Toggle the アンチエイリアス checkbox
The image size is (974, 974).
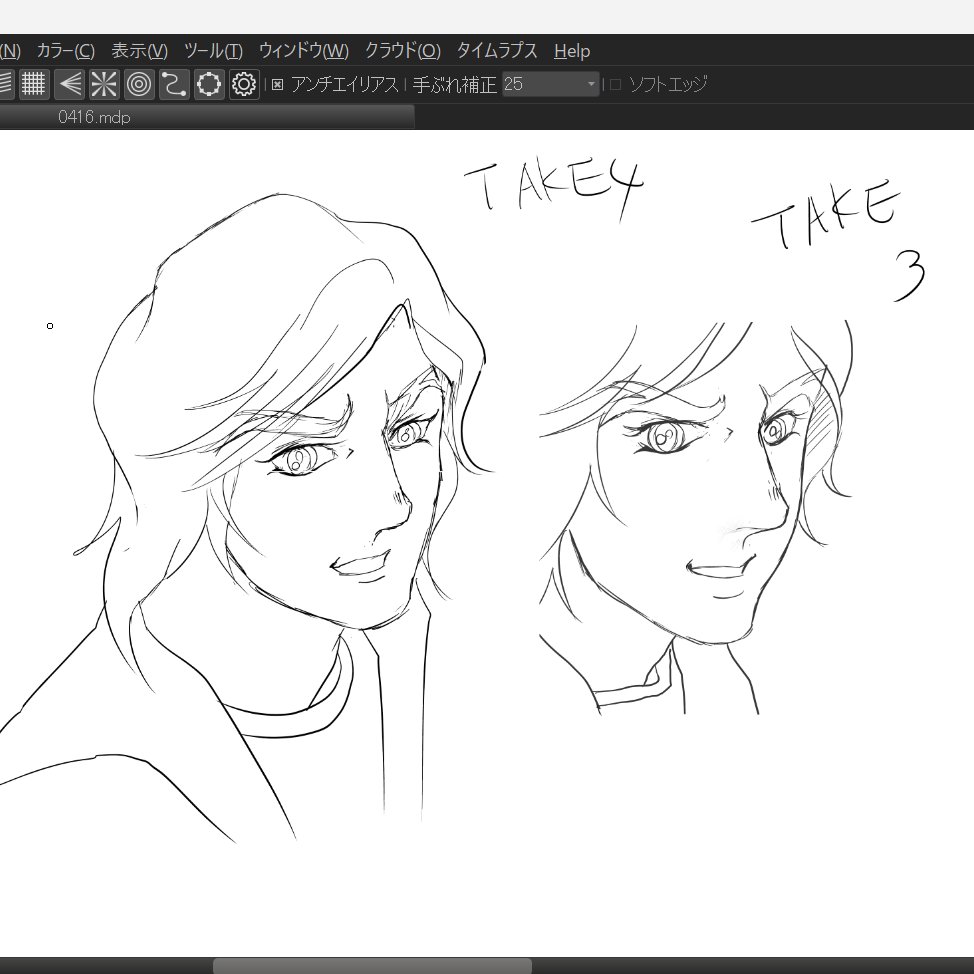(278, 84)
